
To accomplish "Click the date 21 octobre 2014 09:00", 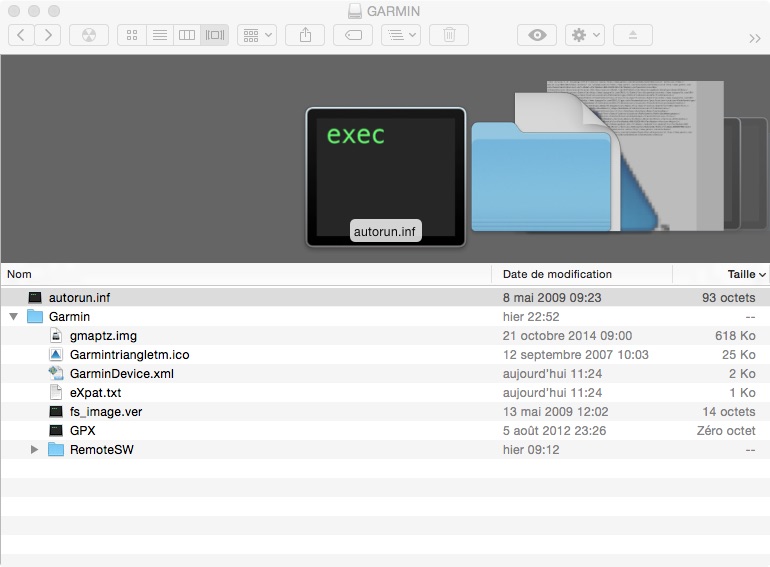I will click(567, 336).
